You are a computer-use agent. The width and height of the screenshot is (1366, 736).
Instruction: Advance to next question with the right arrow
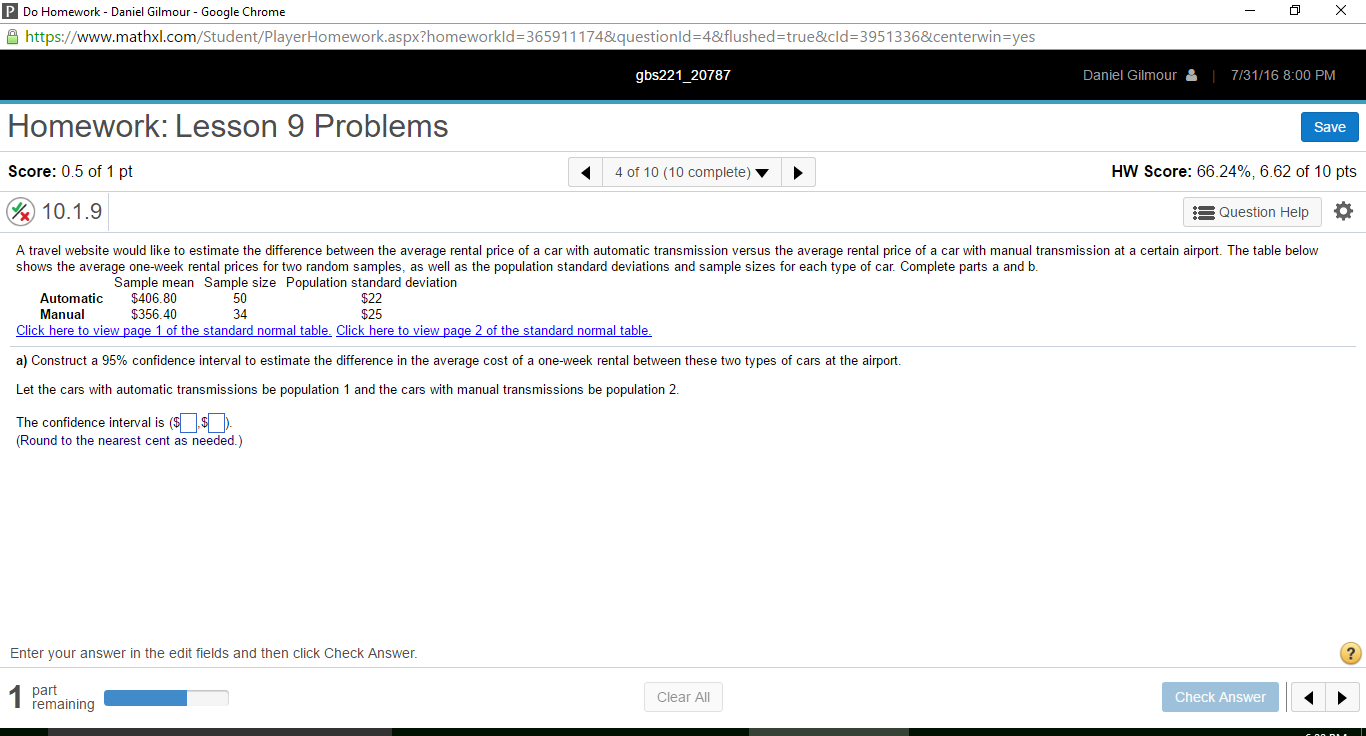797,172
